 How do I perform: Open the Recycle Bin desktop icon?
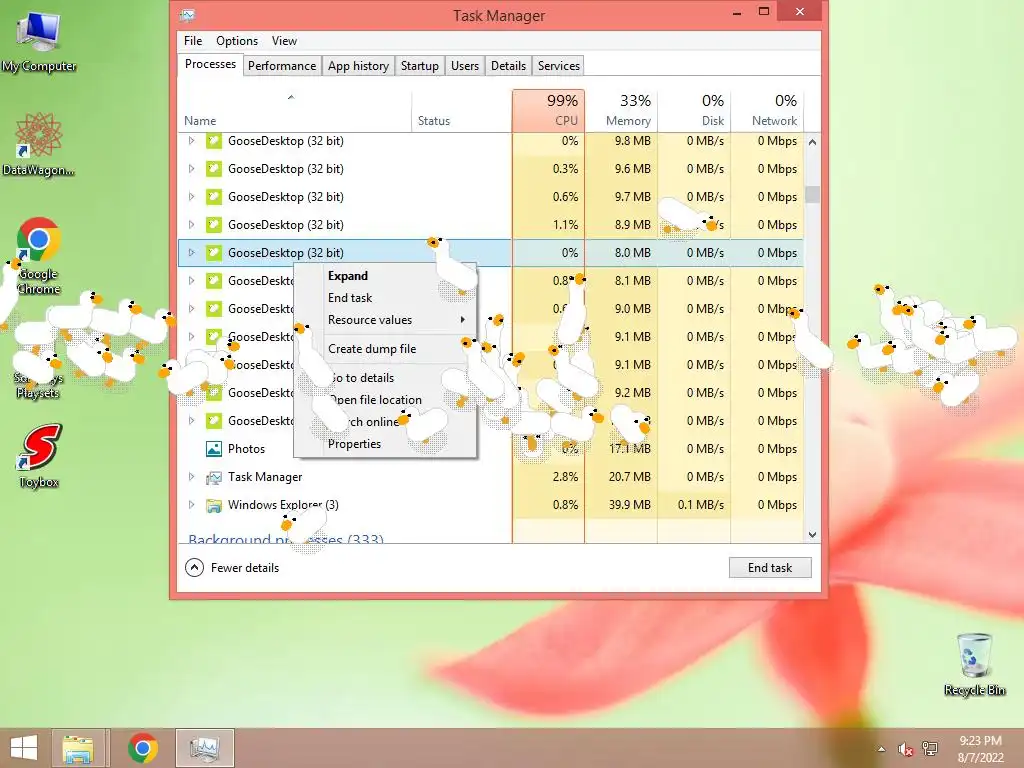point(974,664)
